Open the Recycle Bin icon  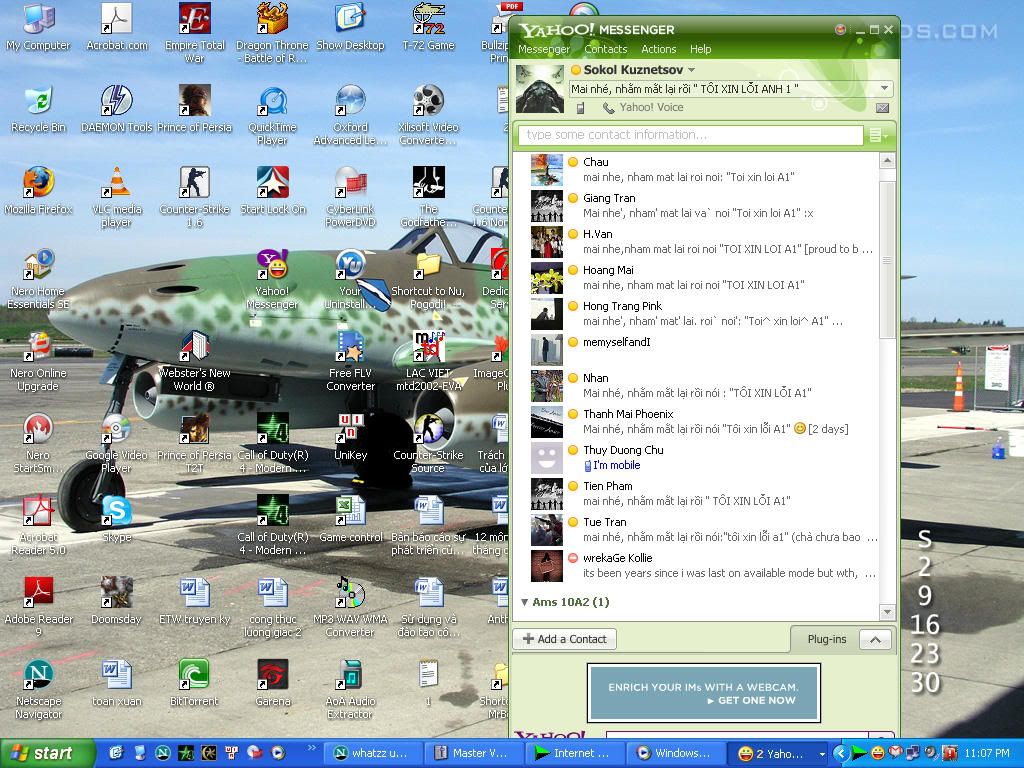click(39, 109)
